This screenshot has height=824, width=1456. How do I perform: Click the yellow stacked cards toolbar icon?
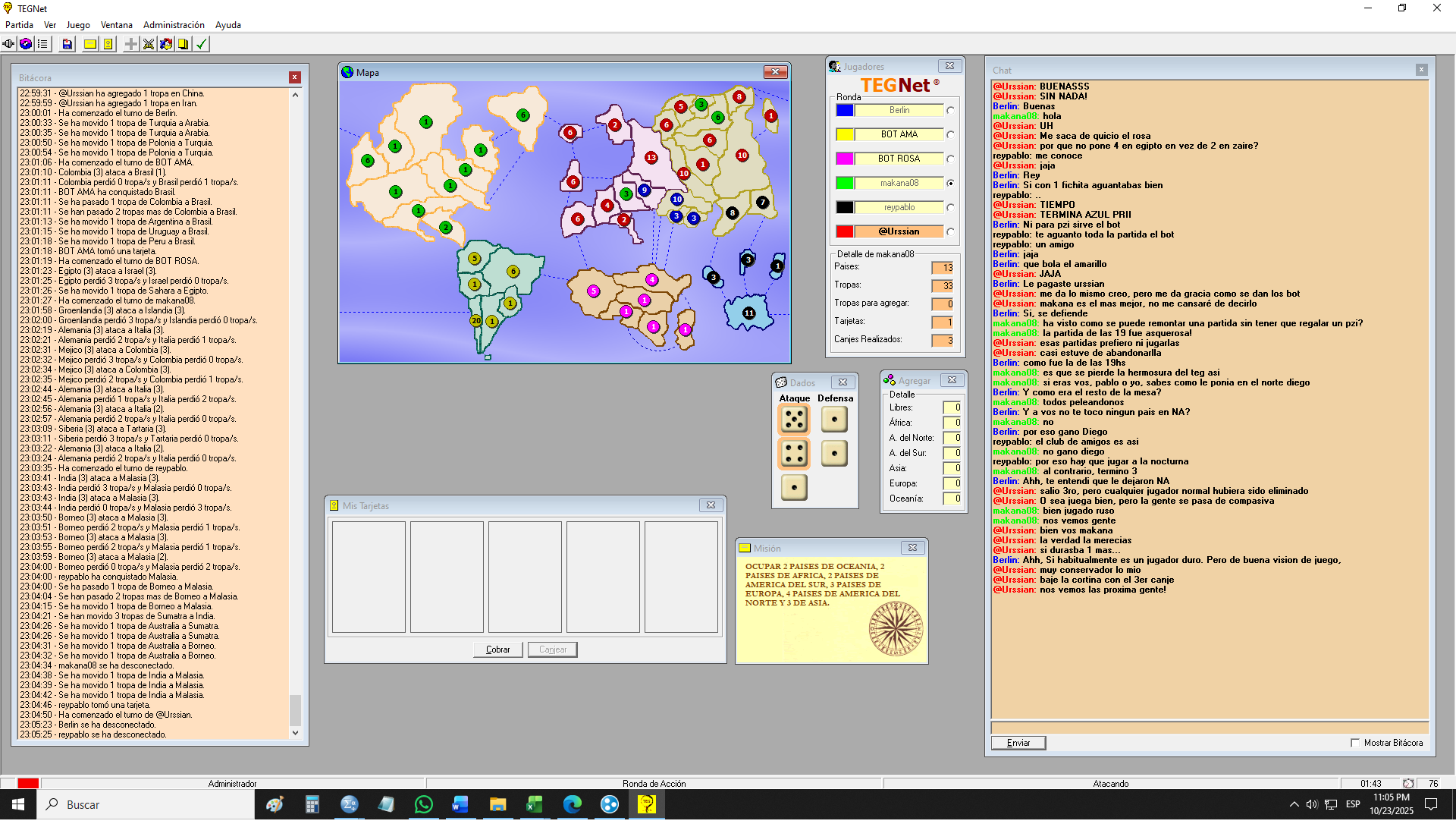click(x=184, y=44)
